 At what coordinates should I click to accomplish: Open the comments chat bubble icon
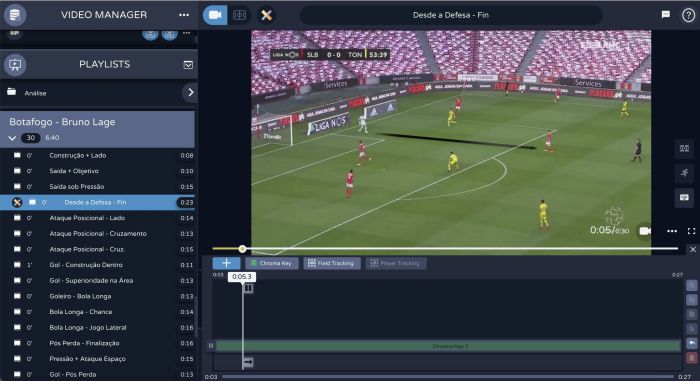666,15
